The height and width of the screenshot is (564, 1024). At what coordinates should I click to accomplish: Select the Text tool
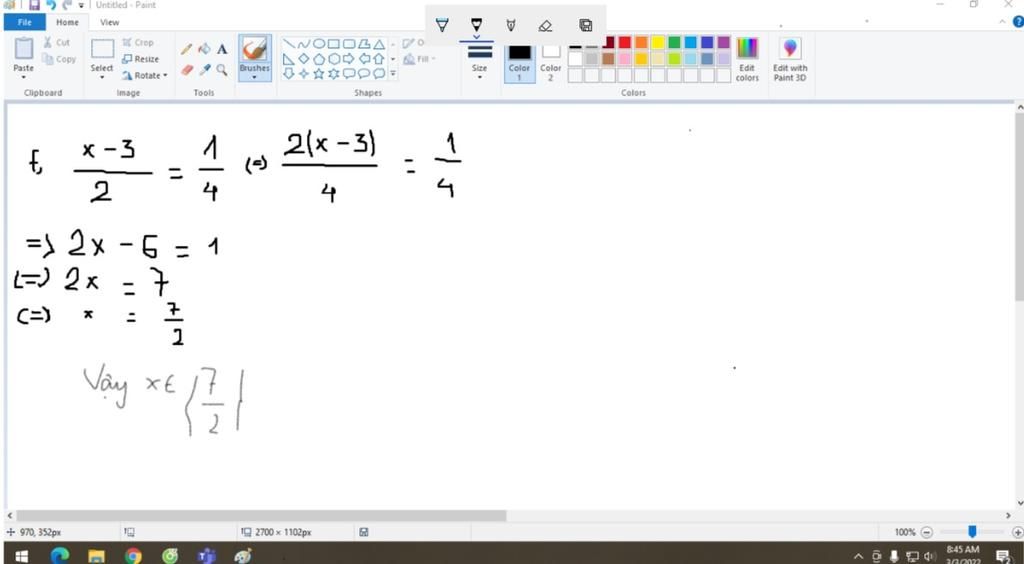[222, 49]
